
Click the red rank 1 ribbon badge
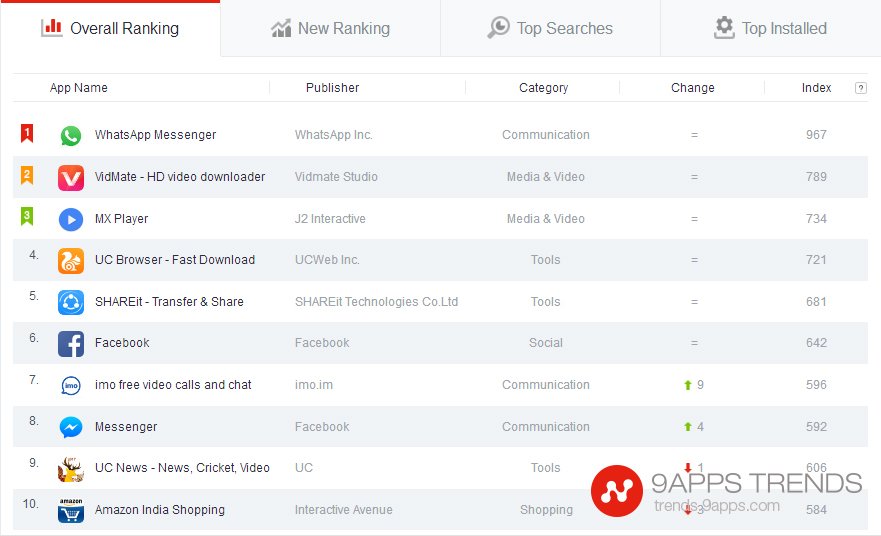tap(27, 133)
